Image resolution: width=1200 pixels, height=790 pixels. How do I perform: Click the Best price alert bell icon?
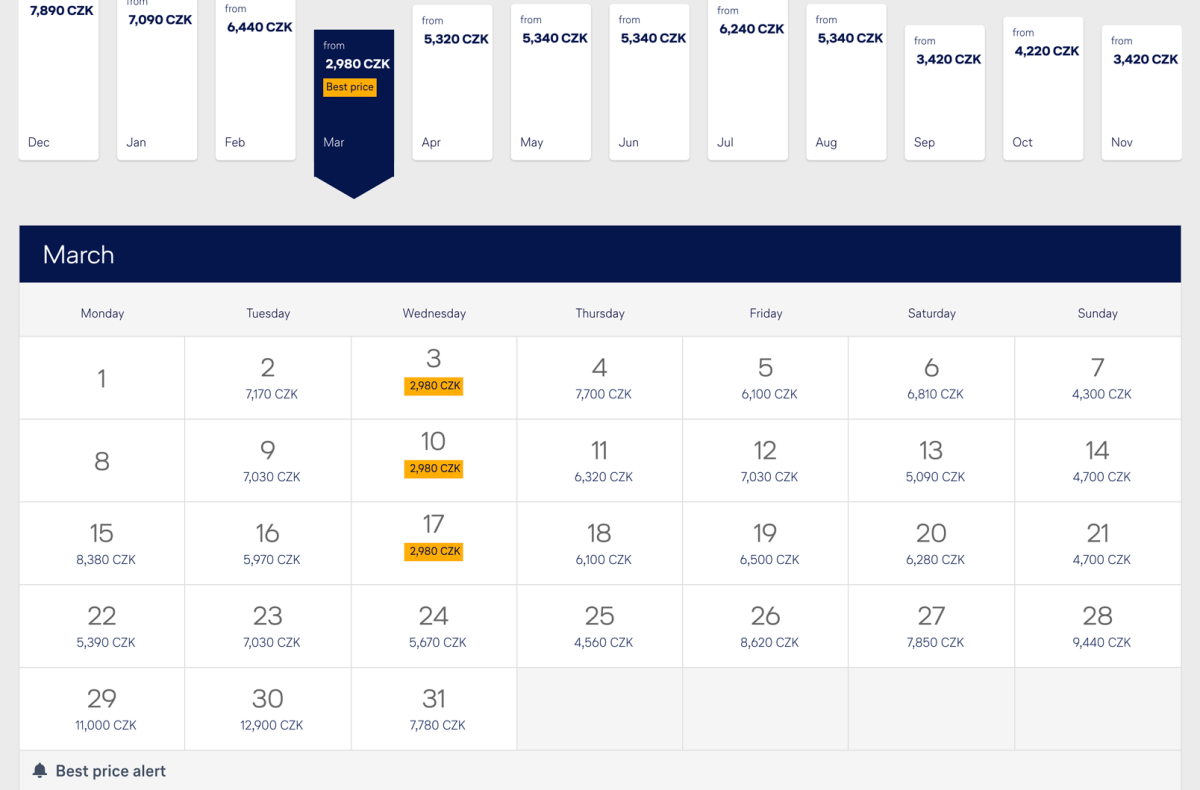pyautogui.click(x=40, y=771)
